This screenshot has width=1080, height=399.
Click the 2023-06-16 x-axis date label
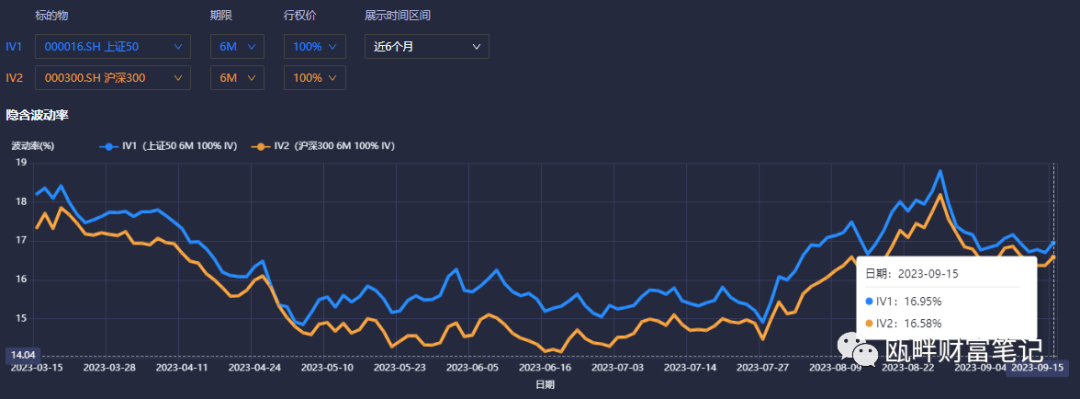coord(546,367)
